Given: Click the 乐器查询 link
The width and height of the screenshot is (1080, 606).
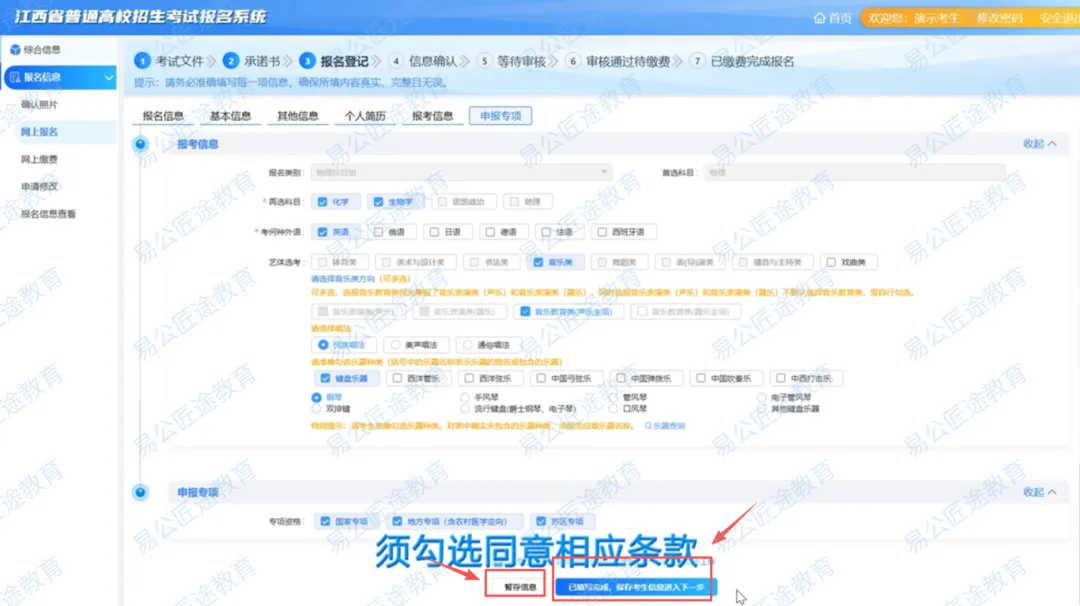Looking at the screenshot, I should click(665, 426).
